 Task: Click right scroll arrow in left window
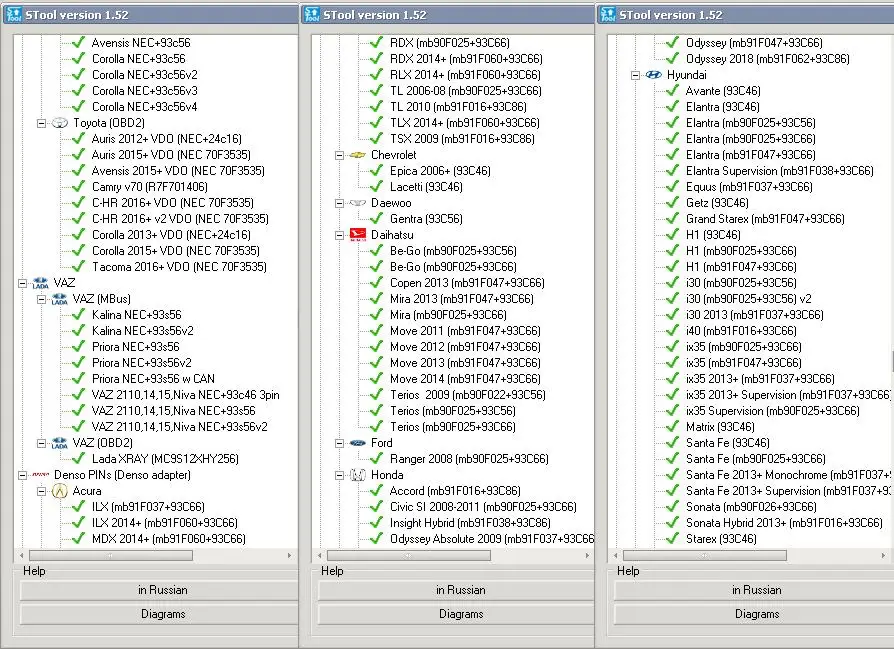click(290, 555)
